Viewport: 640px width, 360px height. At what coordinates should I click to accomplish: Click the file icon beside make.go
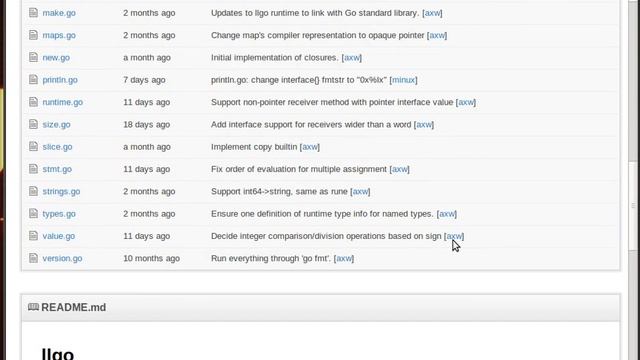tap(33, 13)
